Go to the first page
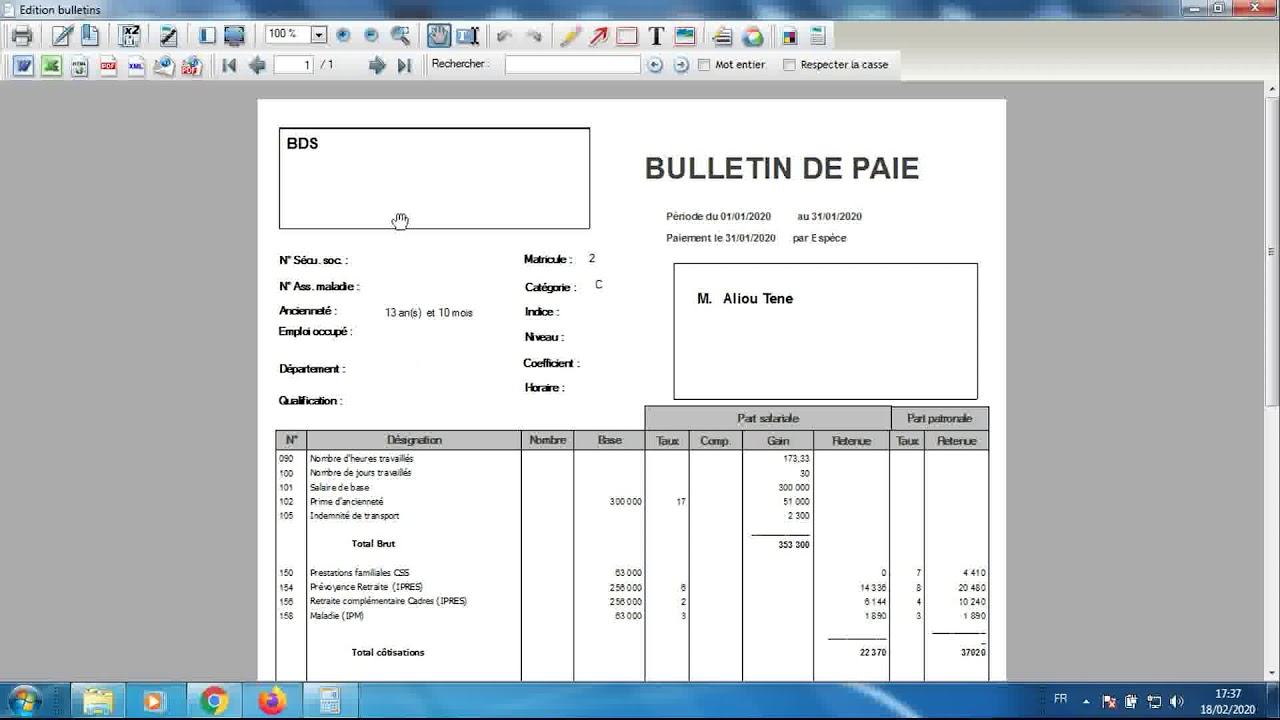 [x=229, y=65]
